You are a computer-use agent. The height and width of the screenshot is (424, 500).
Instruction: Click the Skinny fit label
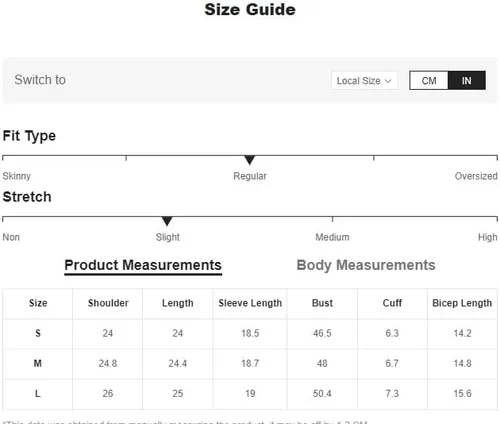coord(17,176)
